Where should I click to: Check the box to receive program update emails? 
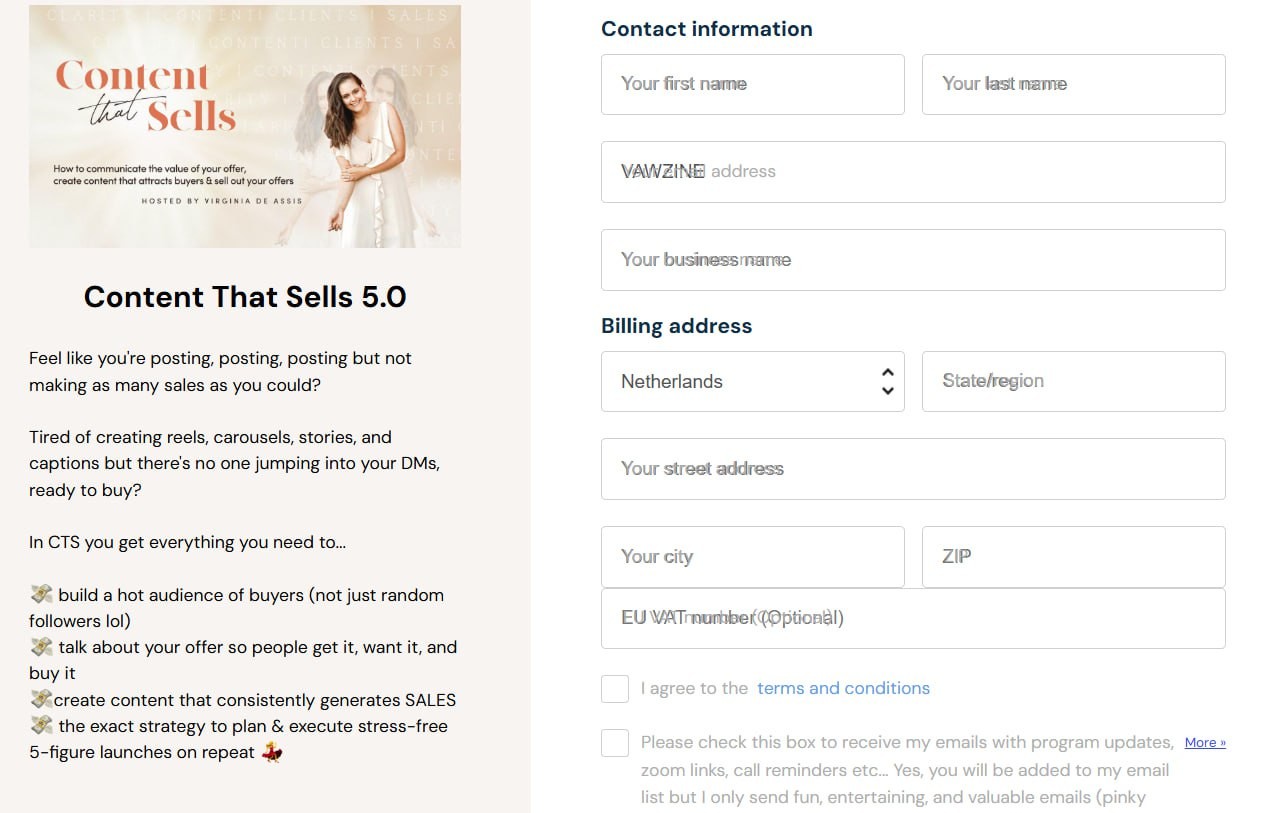coord(615,743)
